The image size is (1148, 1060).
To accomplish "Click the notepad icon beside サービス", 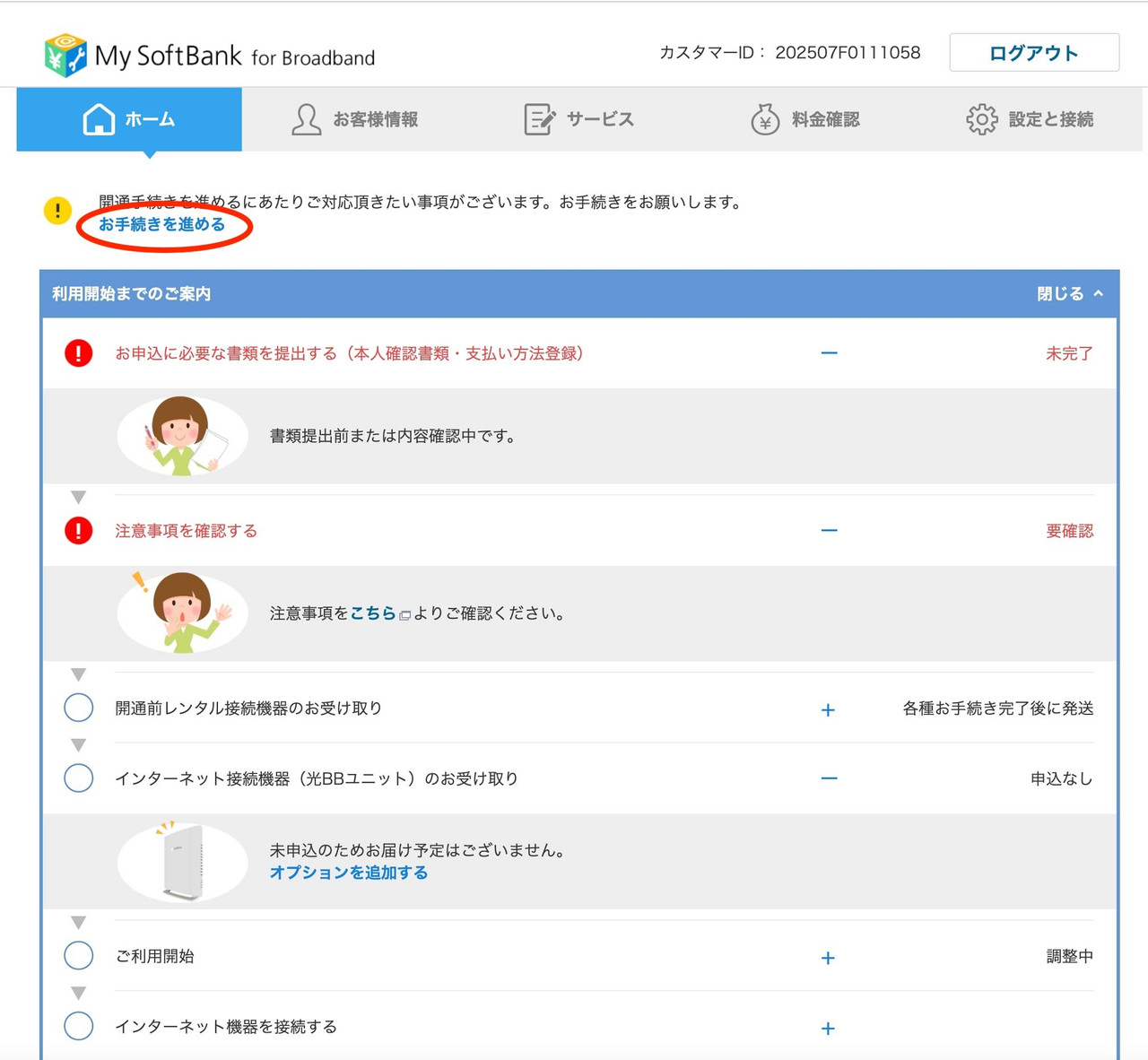I will 539,119.
